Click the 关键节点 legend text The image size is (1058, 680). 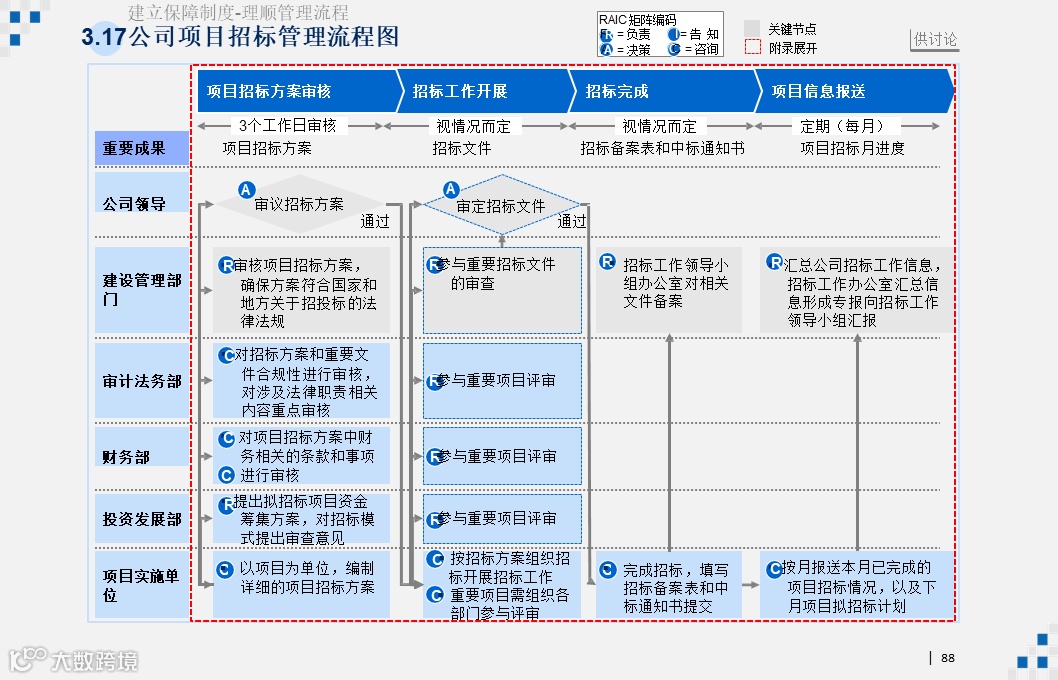pos(792,29)
